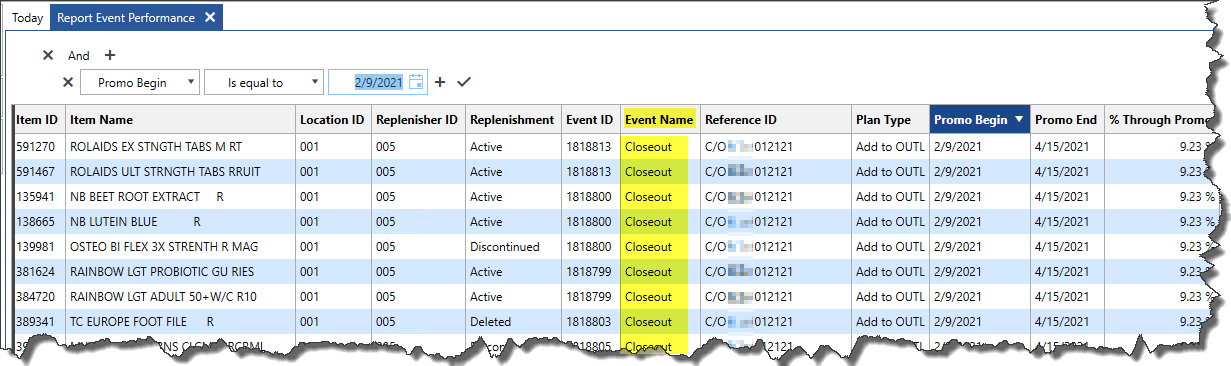Sort by Item ID column header
The image size is (1231, 366).
pyautogui.click(x=38, y=120)
